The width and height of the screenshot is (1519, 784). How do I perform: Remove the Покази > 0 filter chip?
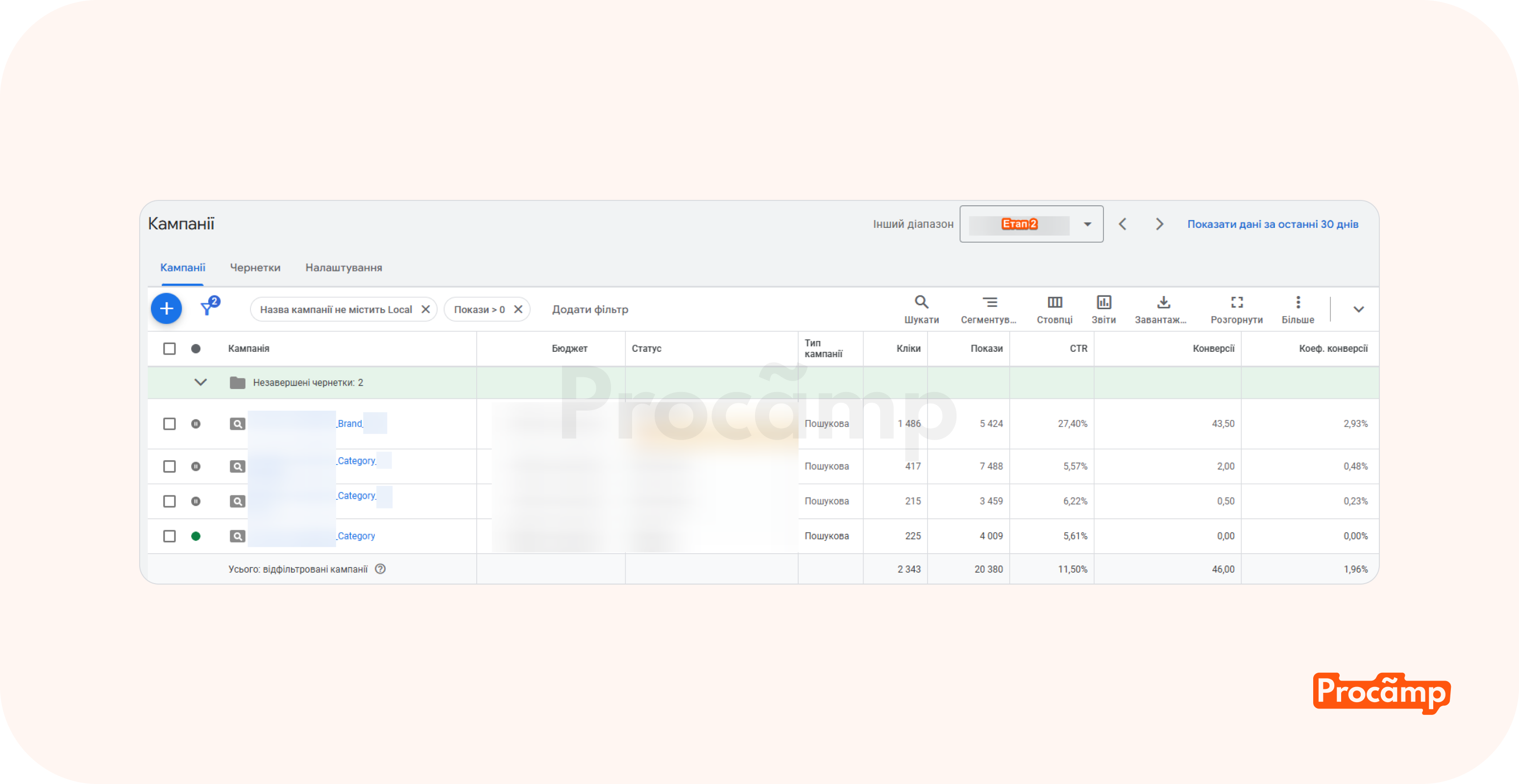(518, 310)
